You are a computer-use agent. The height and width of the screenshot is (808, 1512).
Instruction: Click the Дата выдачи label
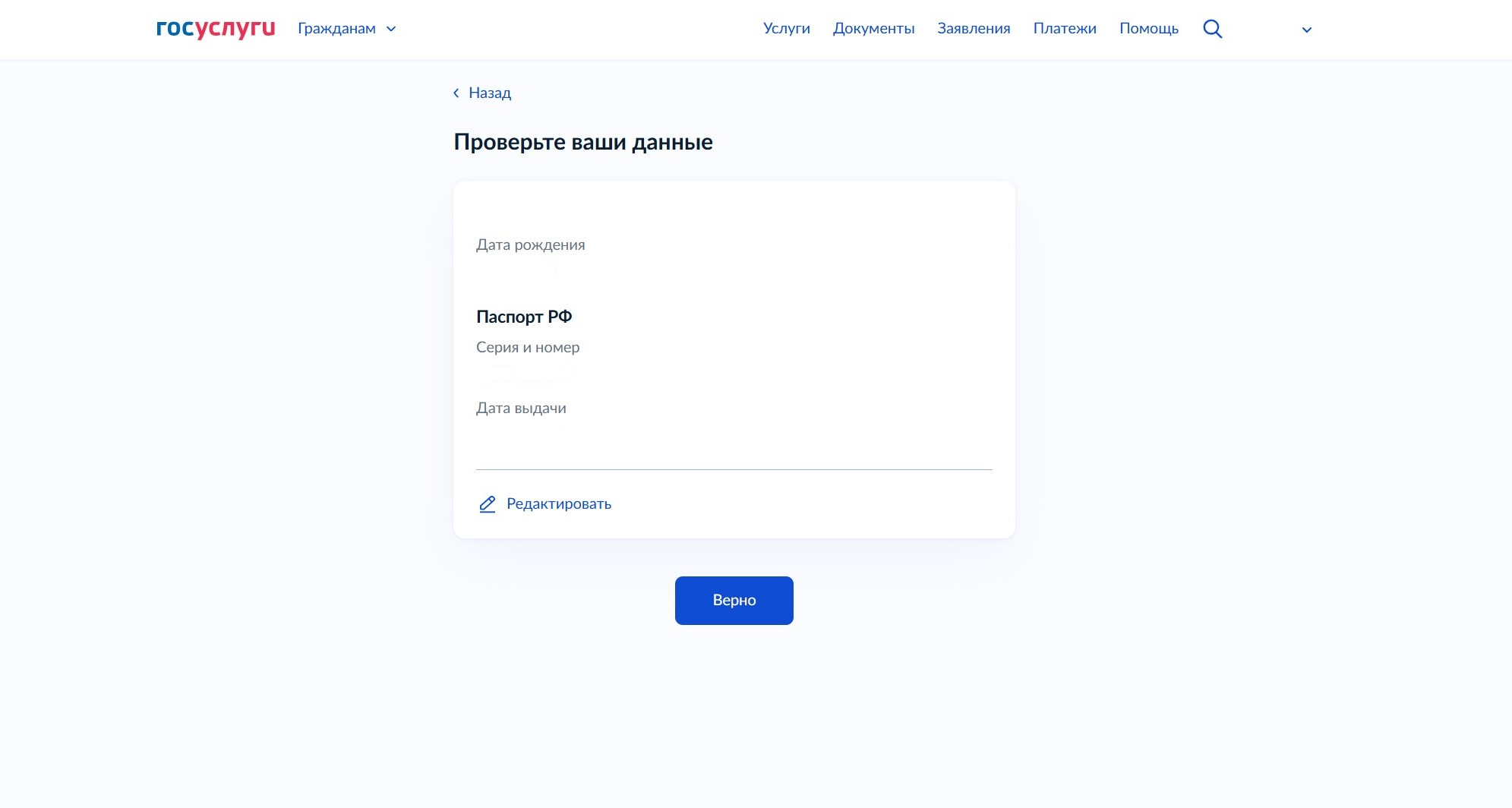(521, 408)
